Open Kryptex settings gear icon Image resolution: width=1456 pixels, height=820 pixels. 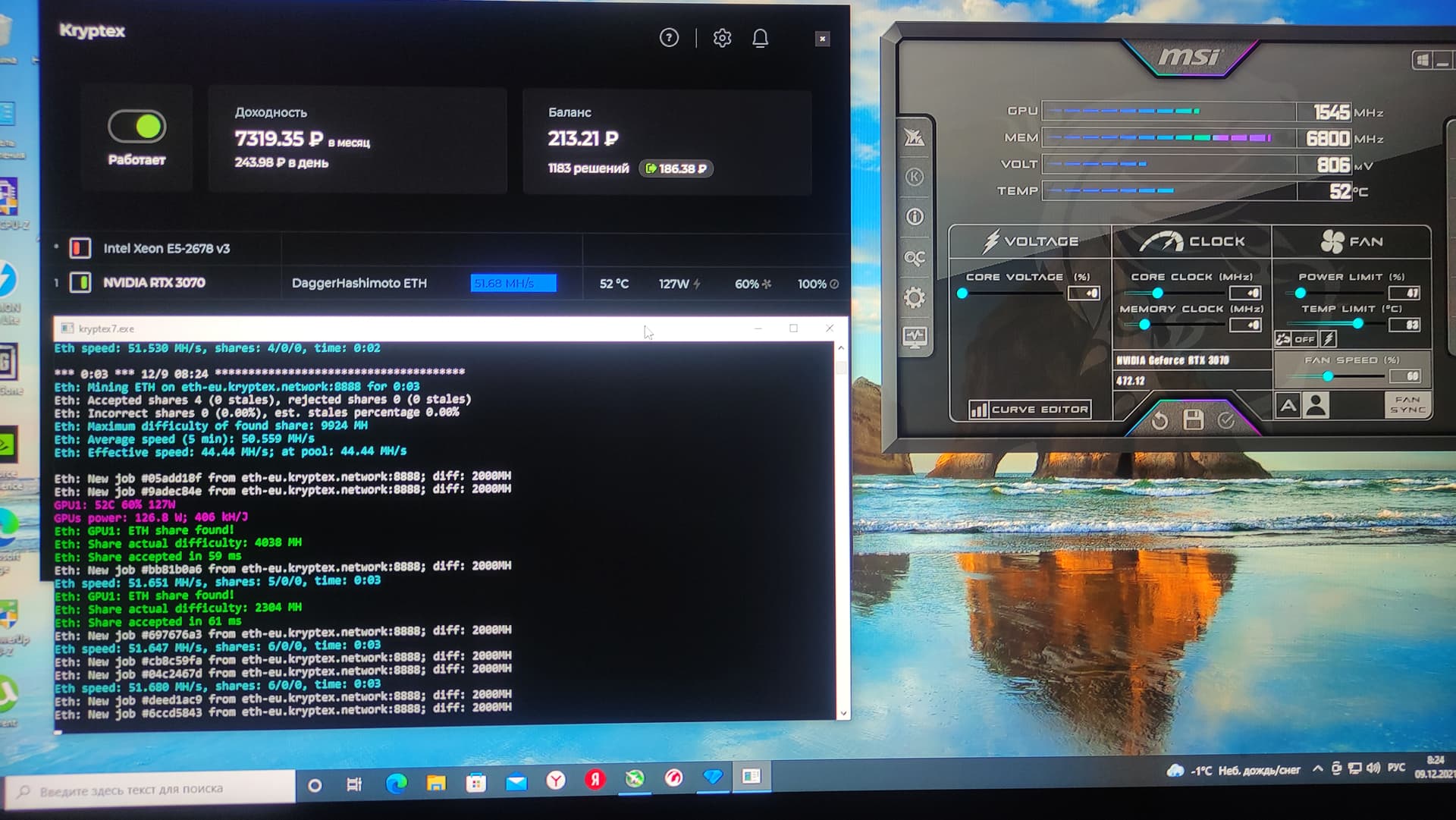coord(722,38)
